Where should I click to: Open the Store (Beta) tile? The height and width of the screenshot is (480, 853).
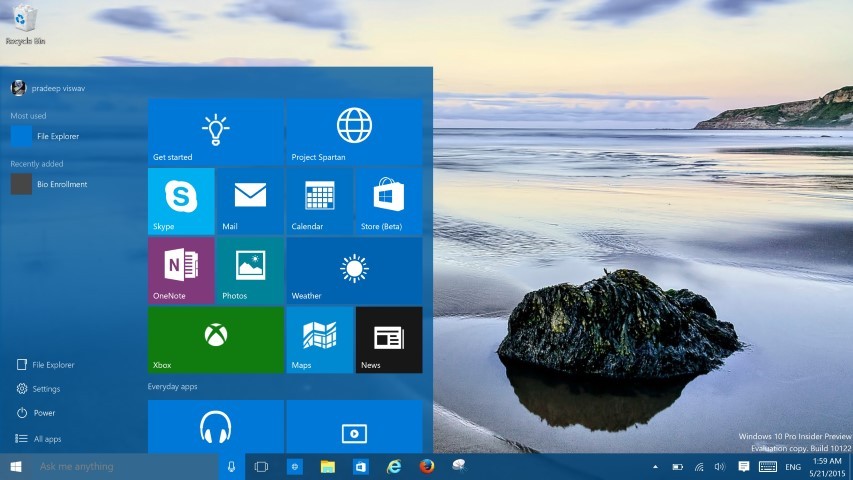(389, 201)
